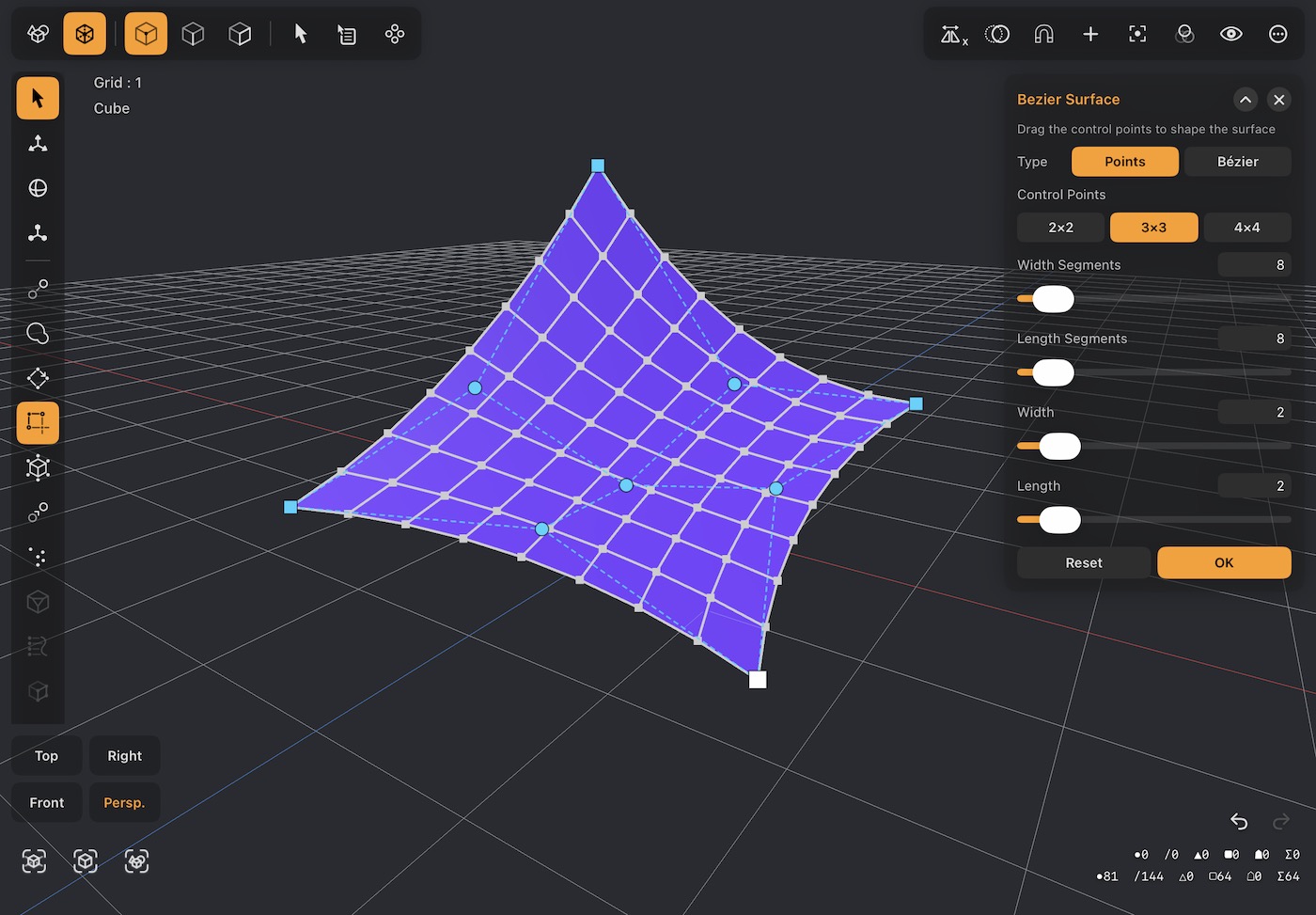This screenshot has height=915, width=1316.
Task: Click the Length Segments value field
Action: [x=1254, y=339]
